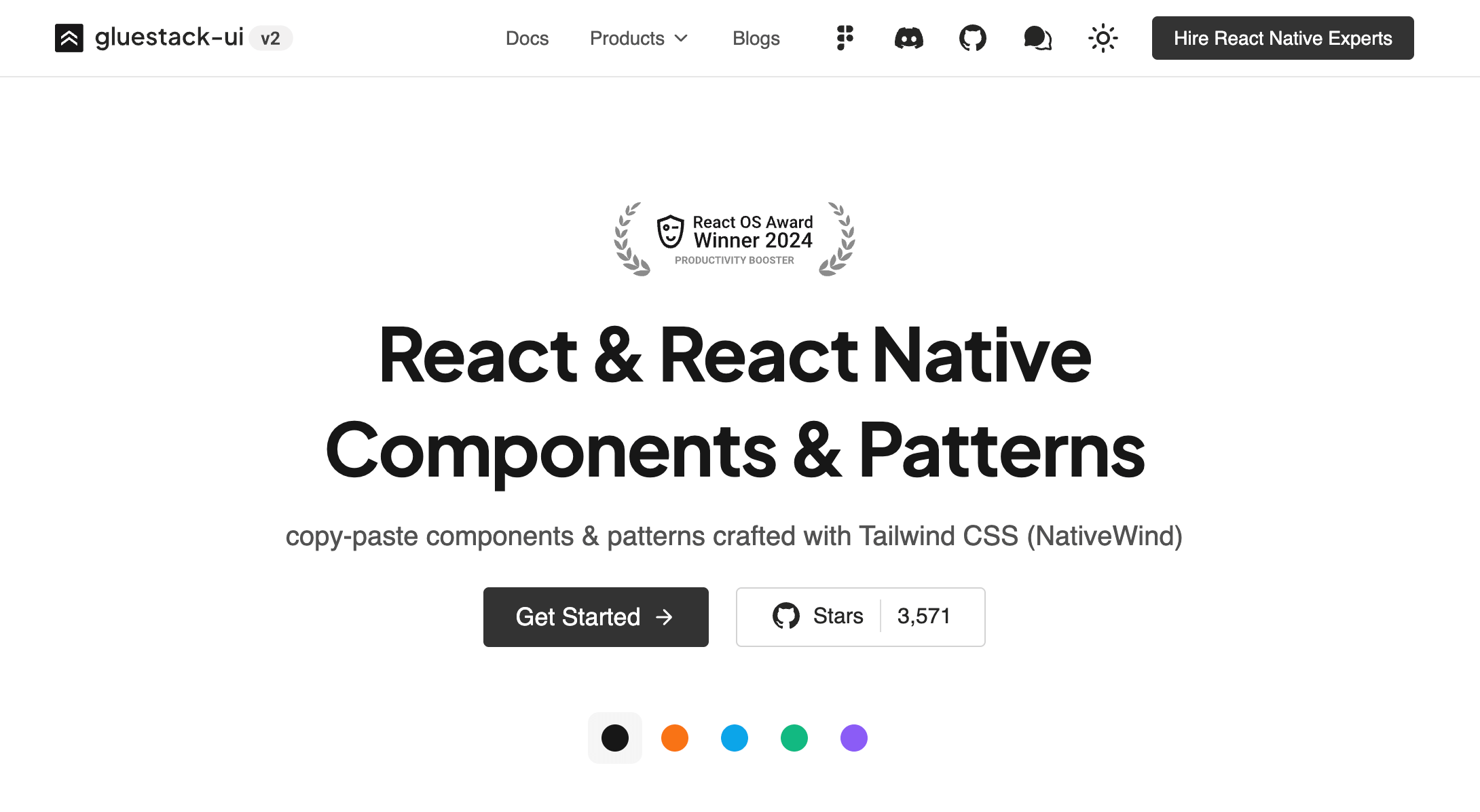Screen dimensions: 1480x812
Task: Join Discord via the Discord icon
Action: 908,38
